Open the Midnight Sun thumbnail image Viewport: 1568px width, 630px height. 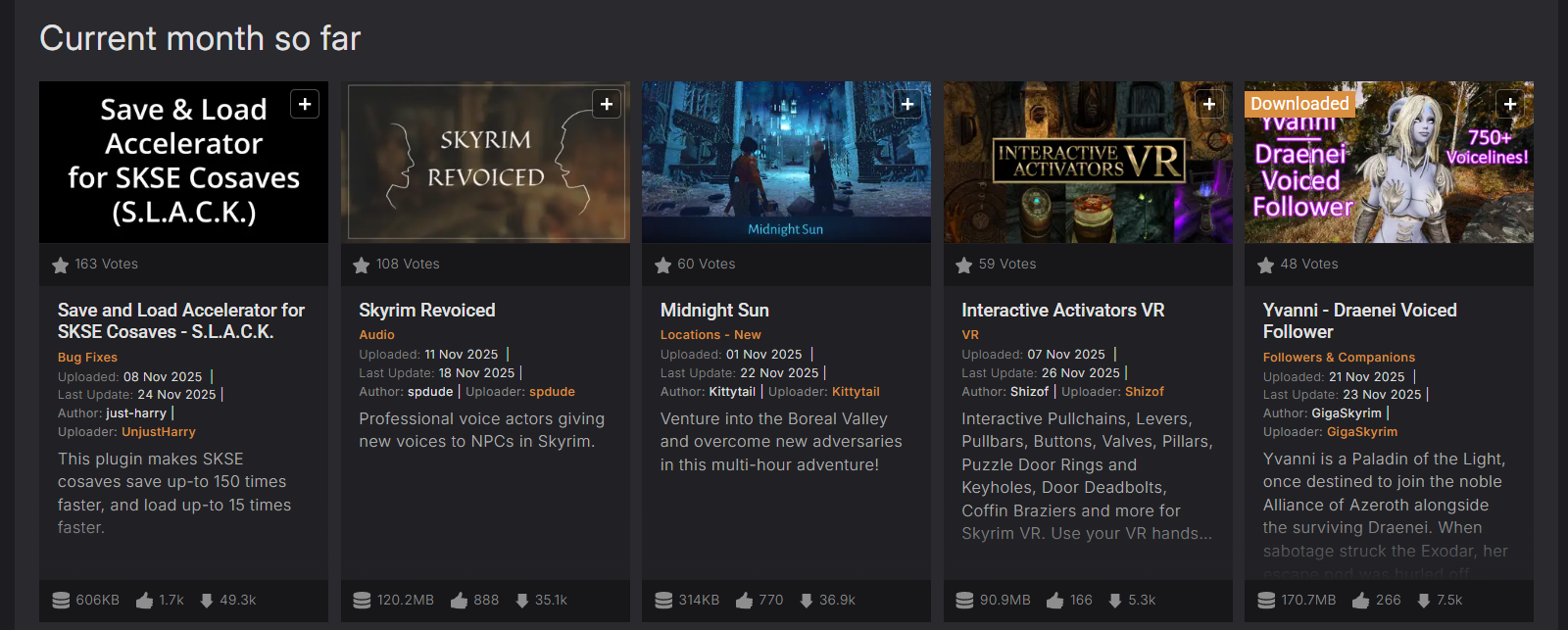click(x=786, y=162)
